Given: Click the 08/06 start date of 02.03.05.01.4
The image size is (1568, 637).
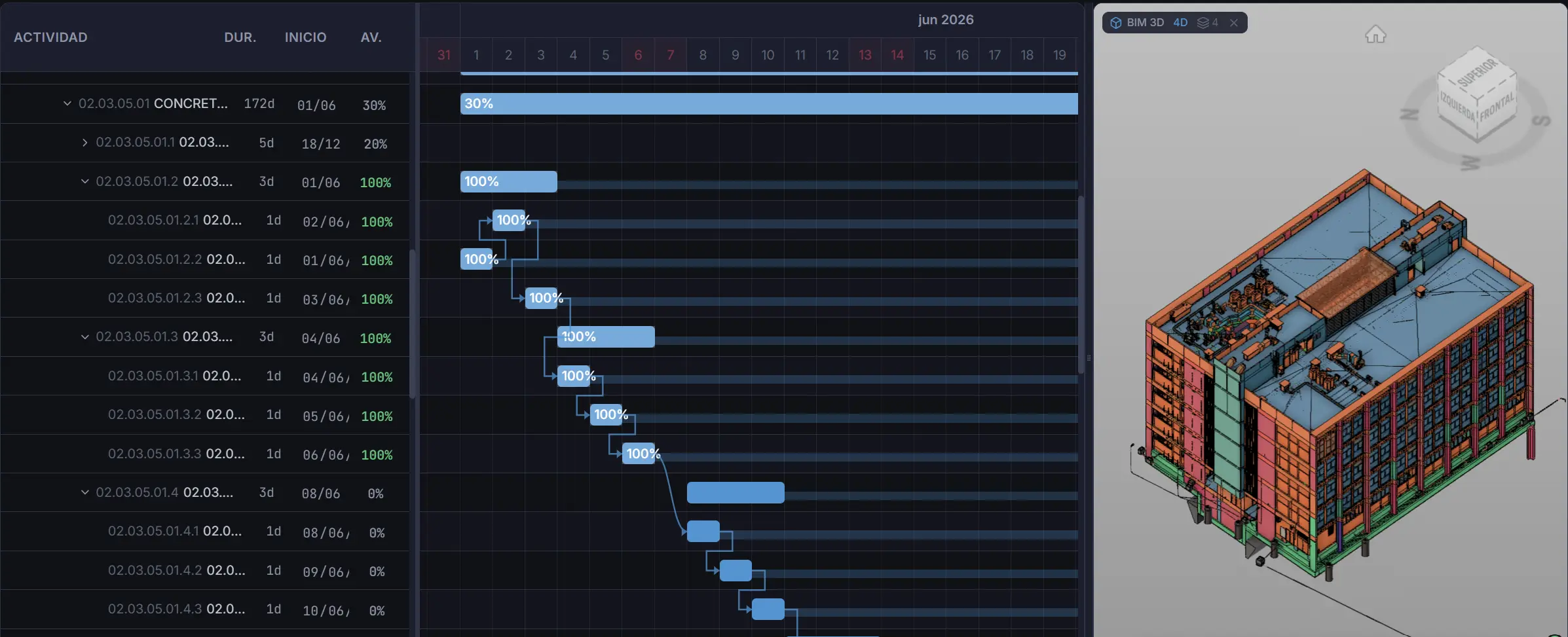Looking at the screenshot, I should point(321,493).
